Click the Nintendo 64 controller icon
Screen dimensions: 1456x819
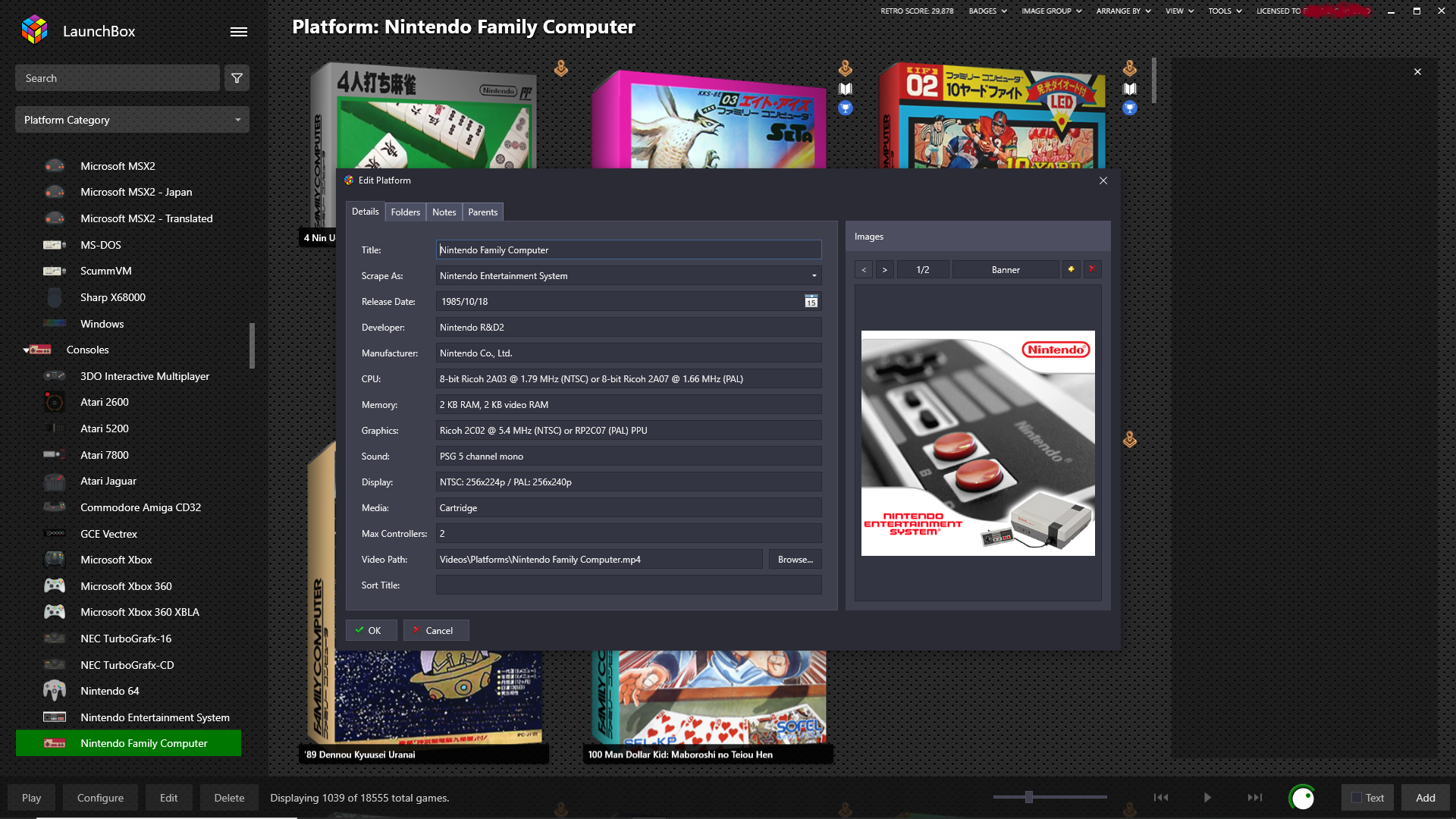click(54, 691)
